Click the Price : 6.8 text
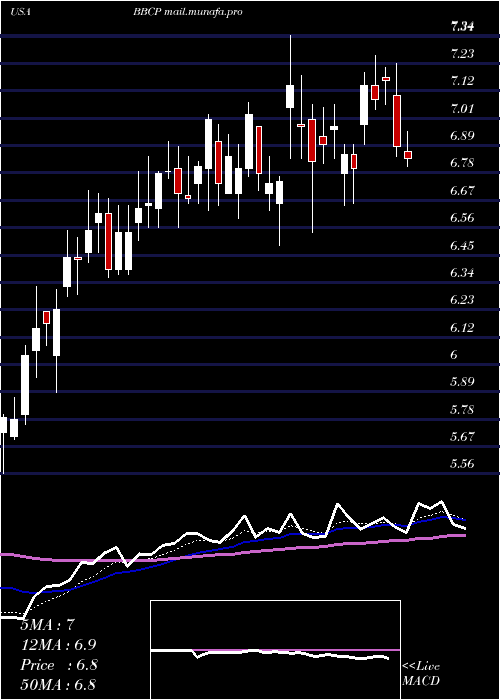 (58, 665)
